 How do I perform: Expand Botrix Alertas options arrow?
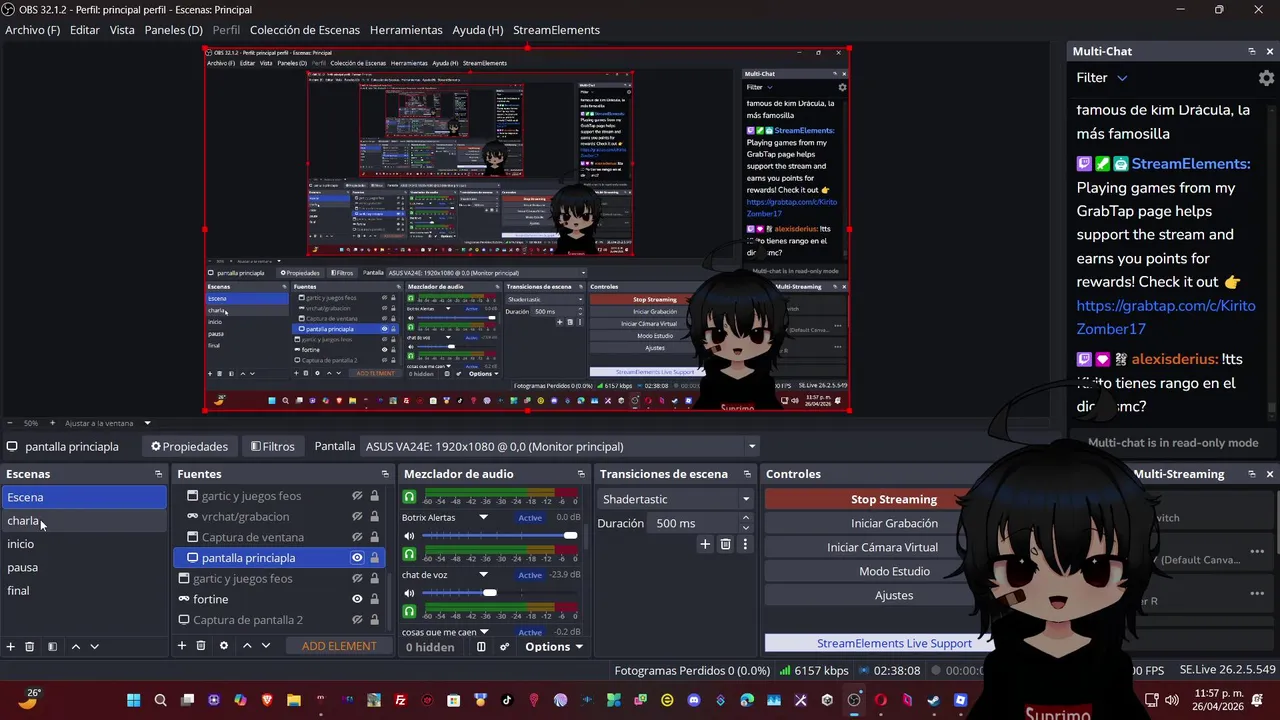484,518
